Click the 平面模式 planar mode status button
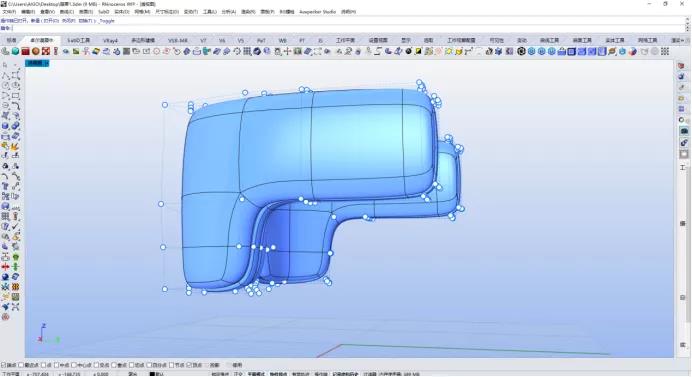The width and height of the screenshot is (692, 377). [256, 374]
